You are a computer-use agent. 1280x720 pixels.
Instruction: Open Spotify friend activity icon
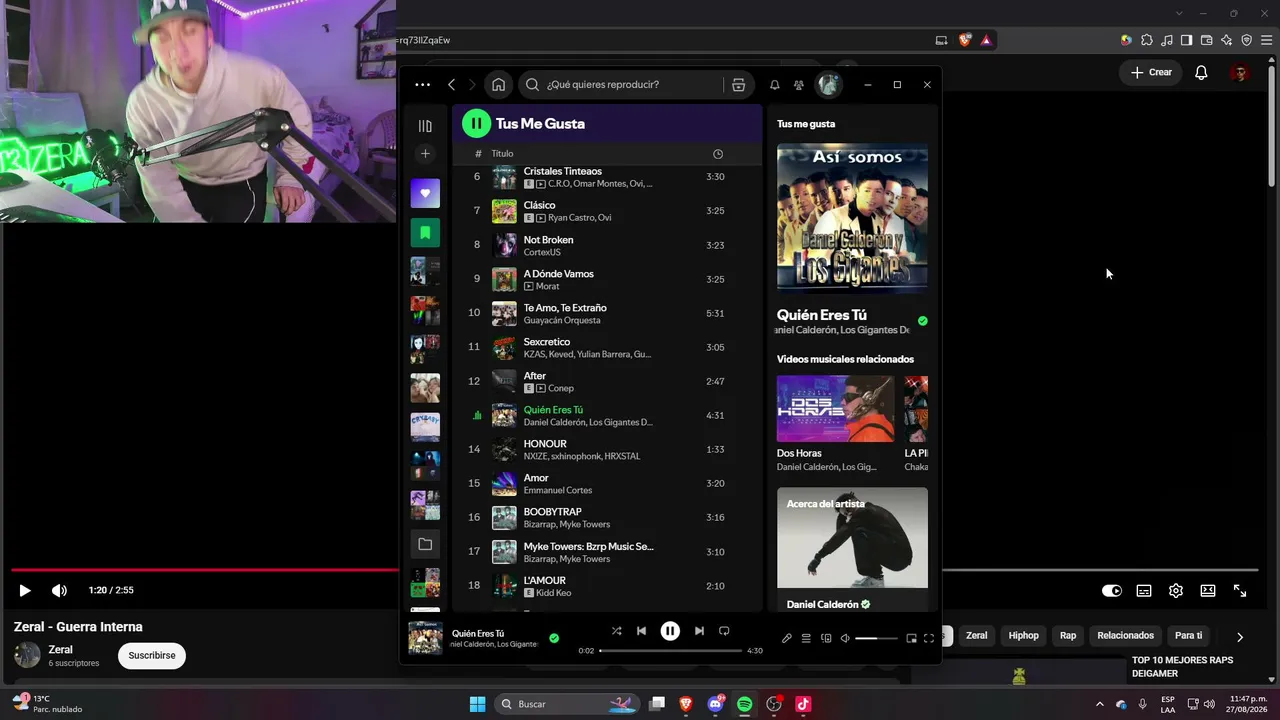(x=799, y=85)
